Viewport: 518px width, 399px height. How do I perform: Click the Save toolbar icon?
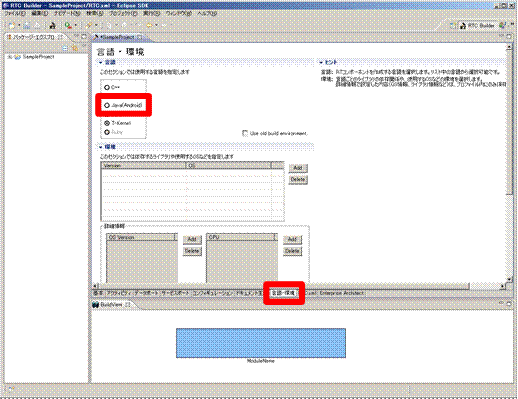tap(27, 25)
